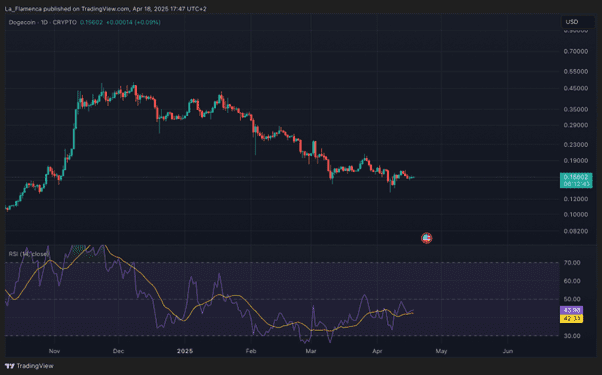Click the 0.19000 price axis label
Image resolution: width=602 pixels, height=375 pixels.
(576, 161)
